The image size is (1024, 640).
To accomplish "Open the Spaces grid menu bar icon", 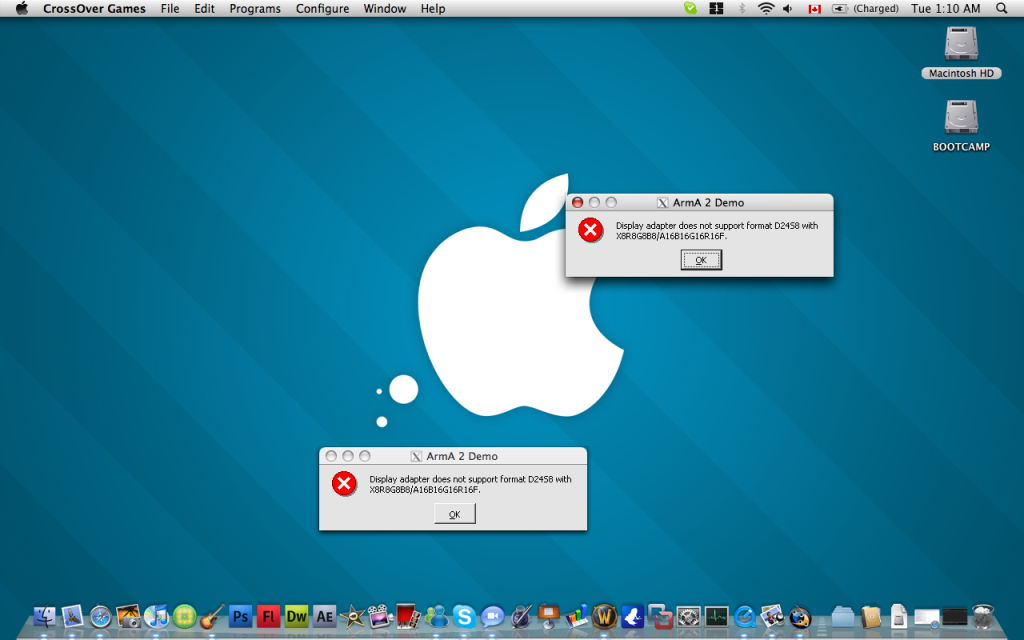I will pyautogui.click(x=716, y=8).
